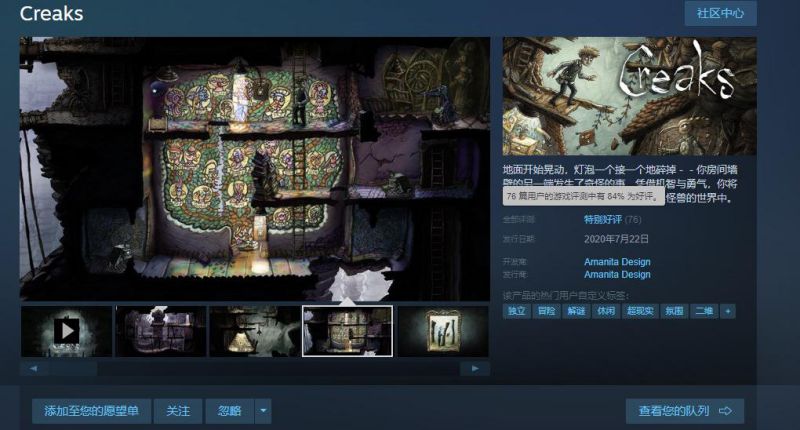Image resolution: width=800 pixels, height=430 pixels.
Task: Select the 解谜 tag
Action: (576, 311)
